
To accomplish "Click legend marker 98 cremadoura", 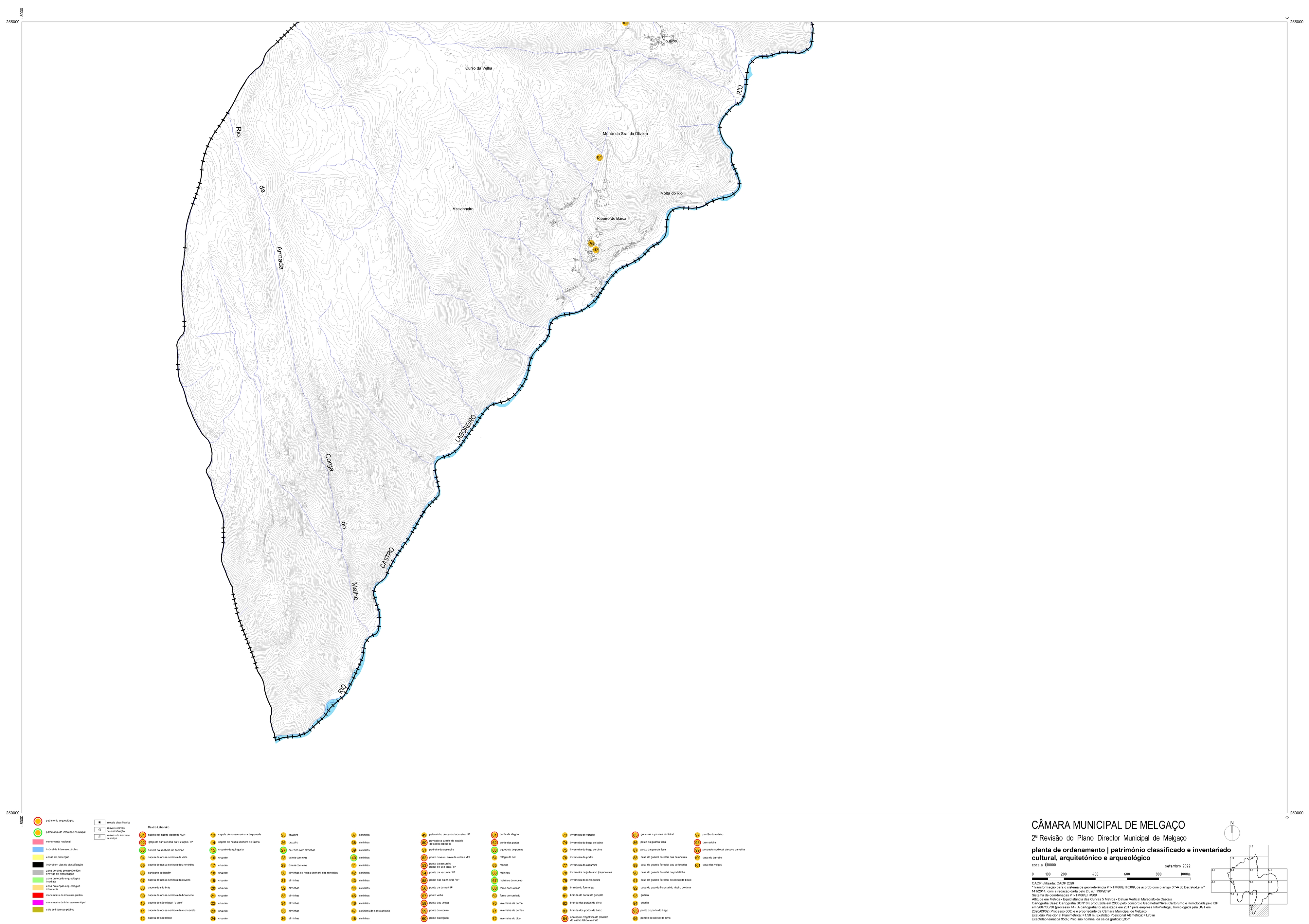I will click(697, 842).
